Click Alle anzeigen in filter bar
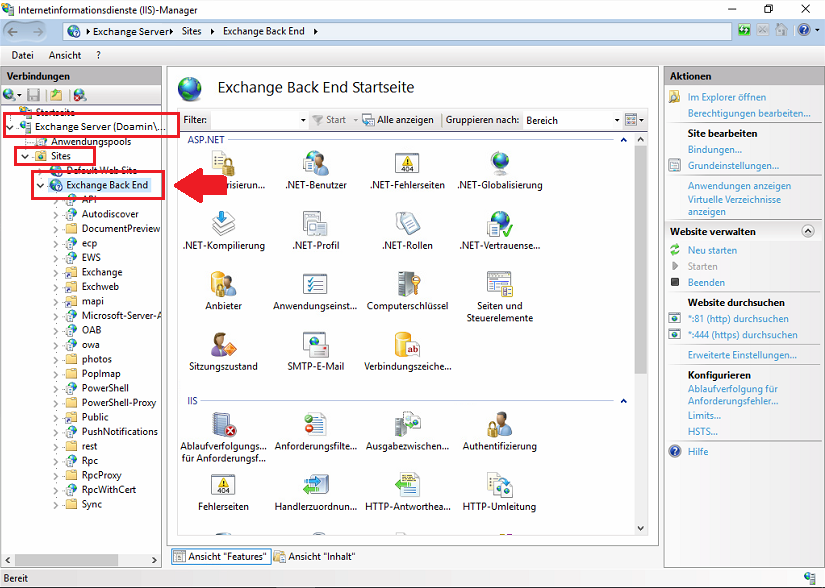The width and height of the screenshot is (825, 588). [398, 120]
